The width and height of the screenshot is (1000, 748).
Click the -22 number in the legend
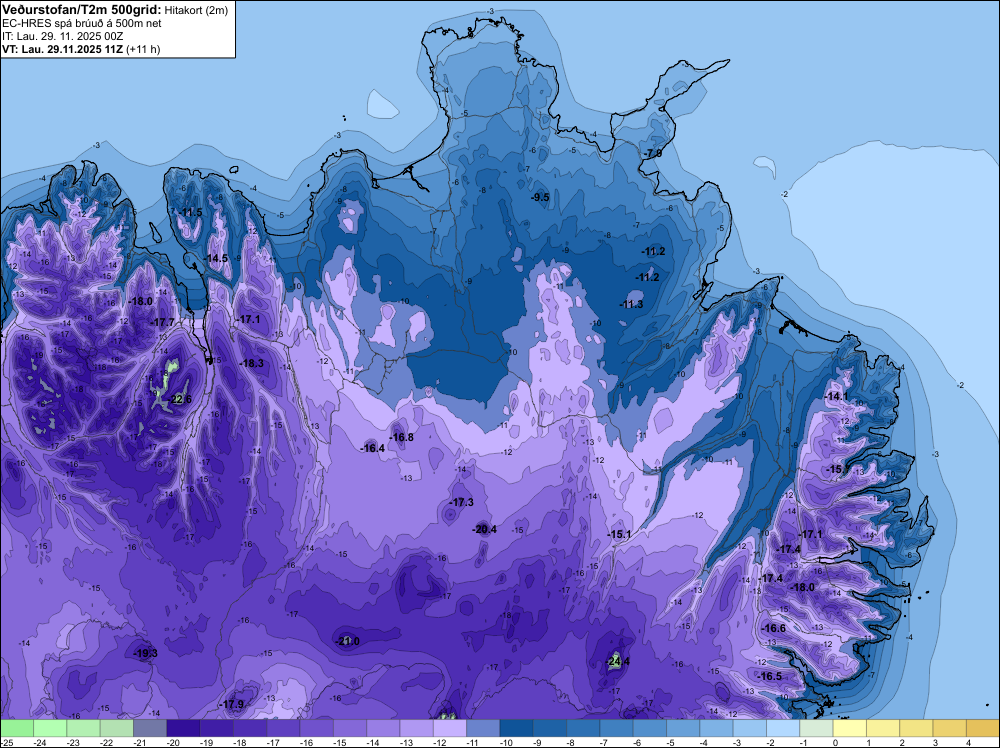pos(107,742)
